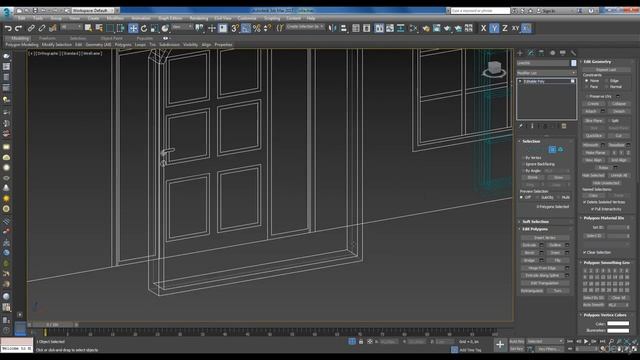This screenshot has height=360, width=640.
Task: Collapse the Edit Geometry rollout
Action: [x=597, y=62]
